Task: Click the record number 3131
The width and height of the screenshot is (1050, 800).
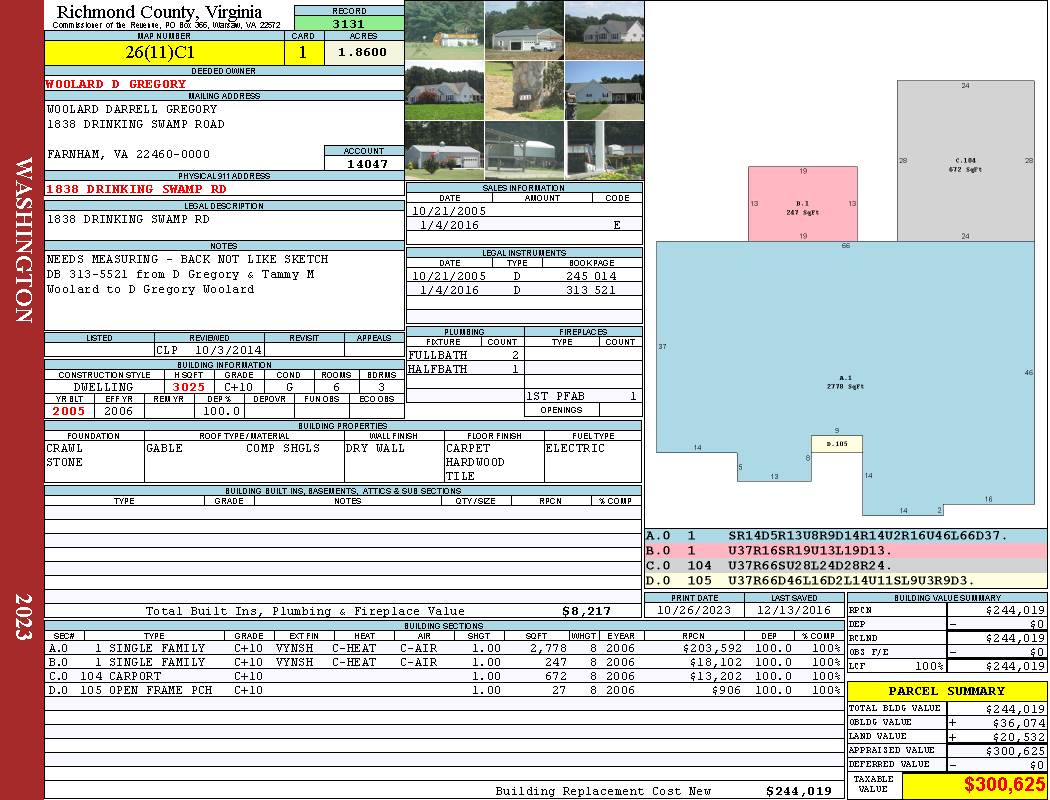Action: pos(349,23)
